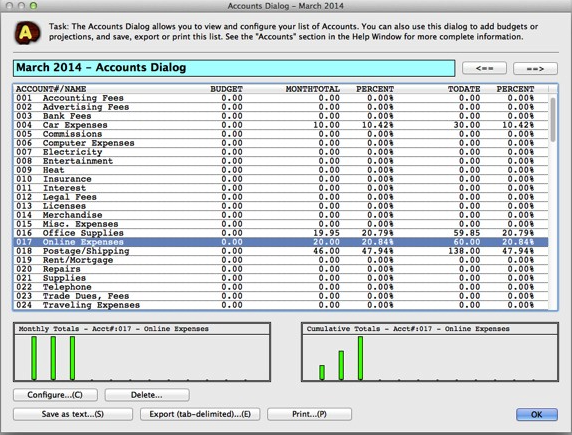The width and height of the screenshot is (572, 435).
Task: Open the Configure...(C) dialog
Action: pos(55,395)
